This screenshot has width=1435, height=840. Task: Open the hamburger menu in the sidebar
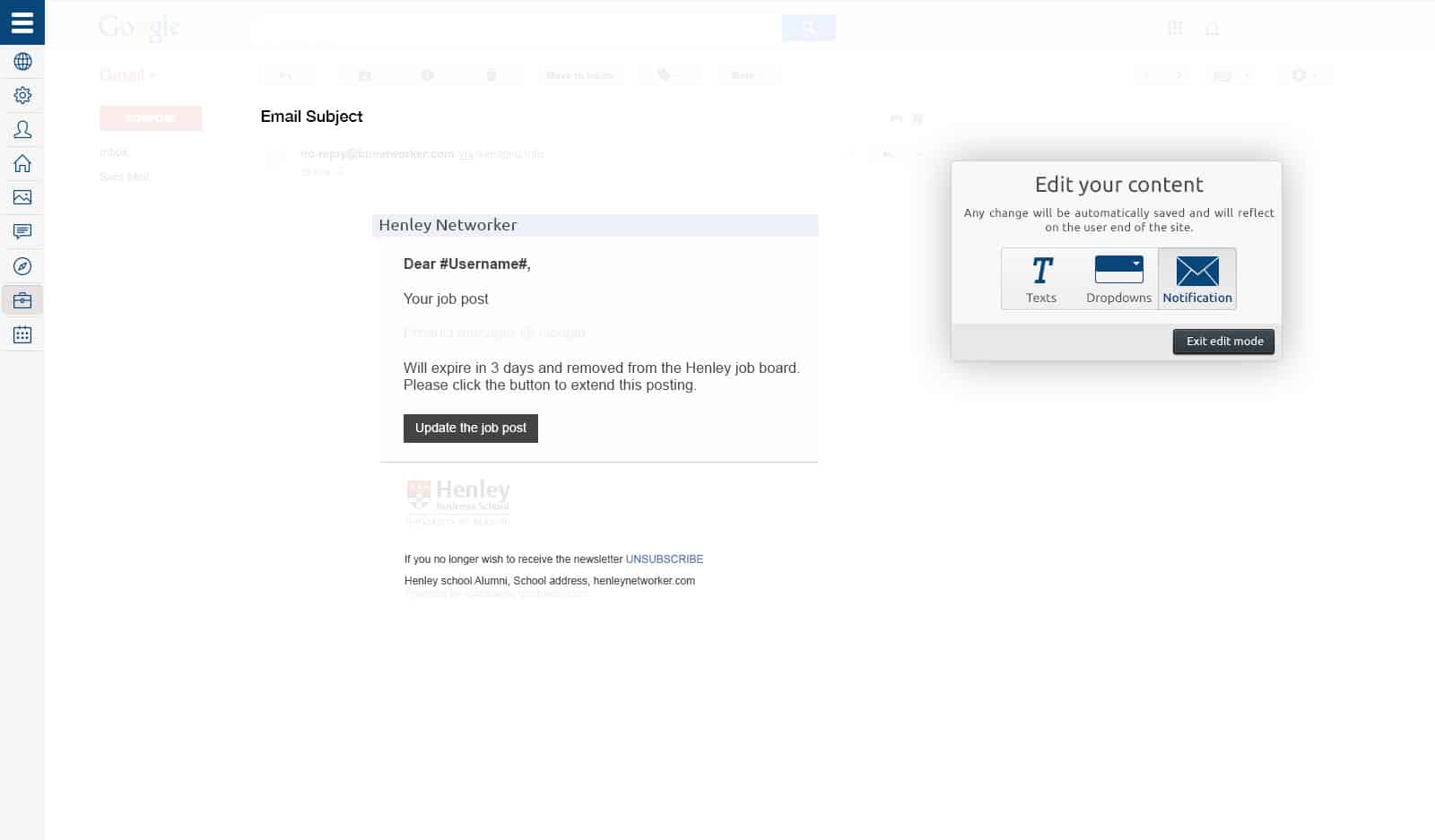(22, 22)
